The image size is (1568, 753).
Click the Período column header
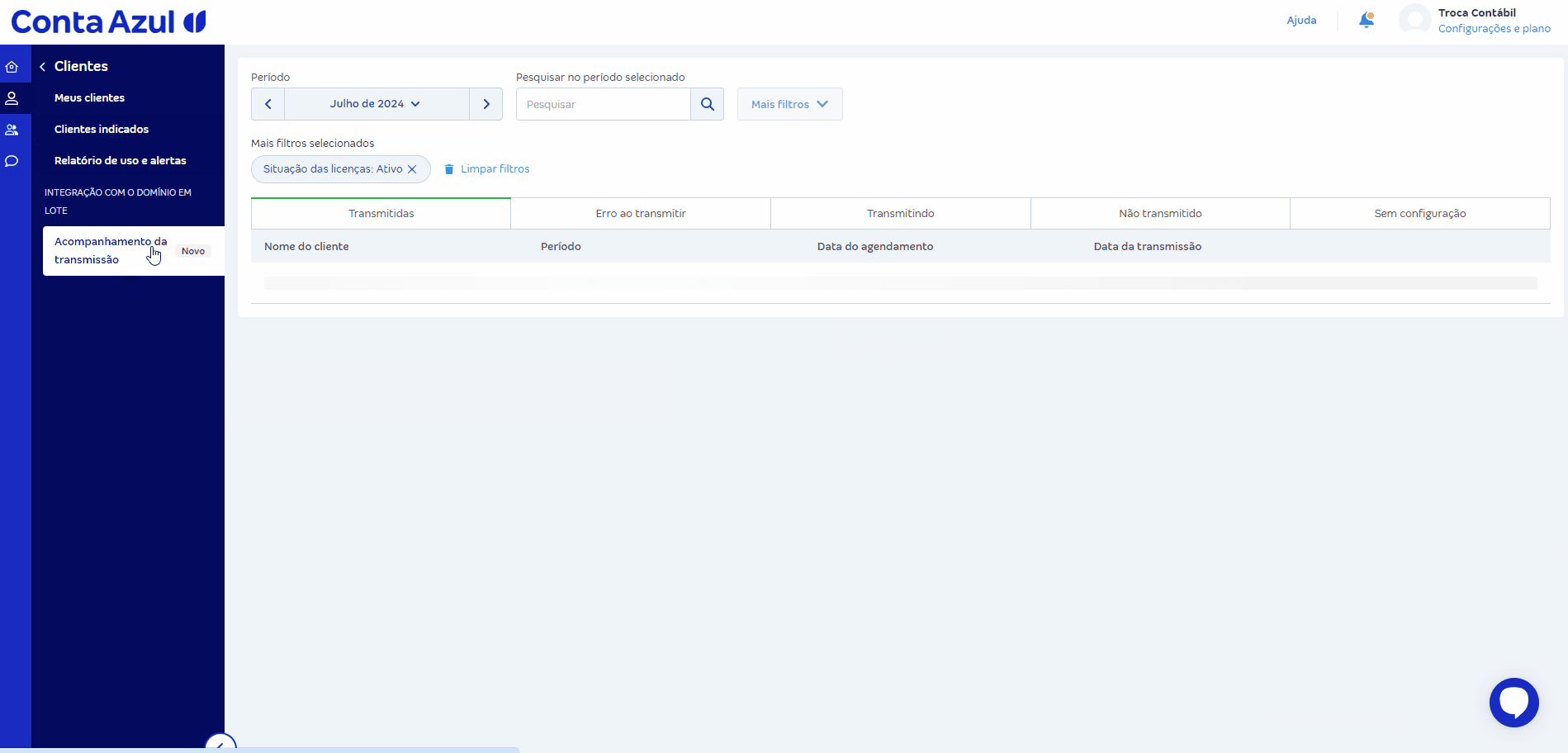[x=561, y=246]
